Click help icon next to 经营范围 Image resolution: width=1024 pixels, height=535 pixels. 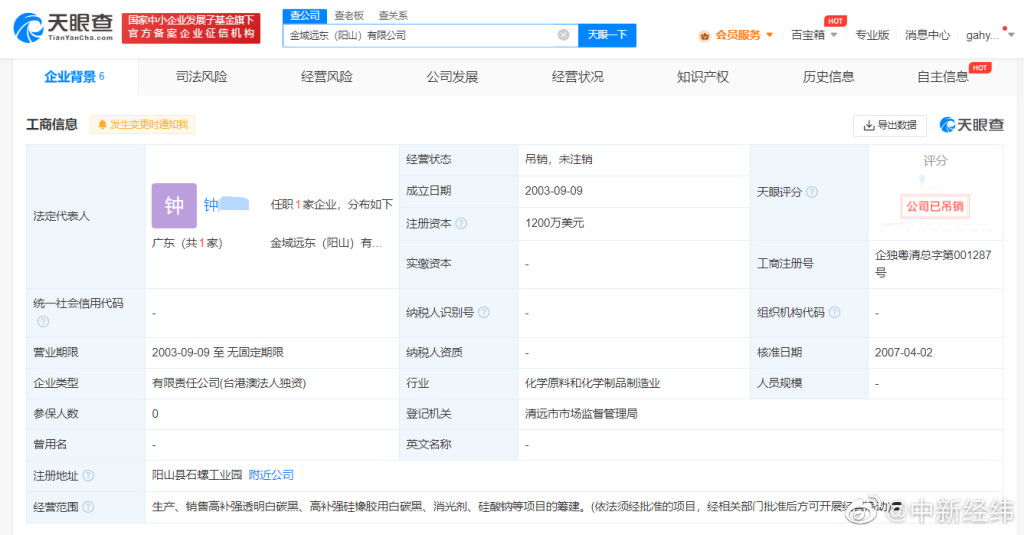88,507
